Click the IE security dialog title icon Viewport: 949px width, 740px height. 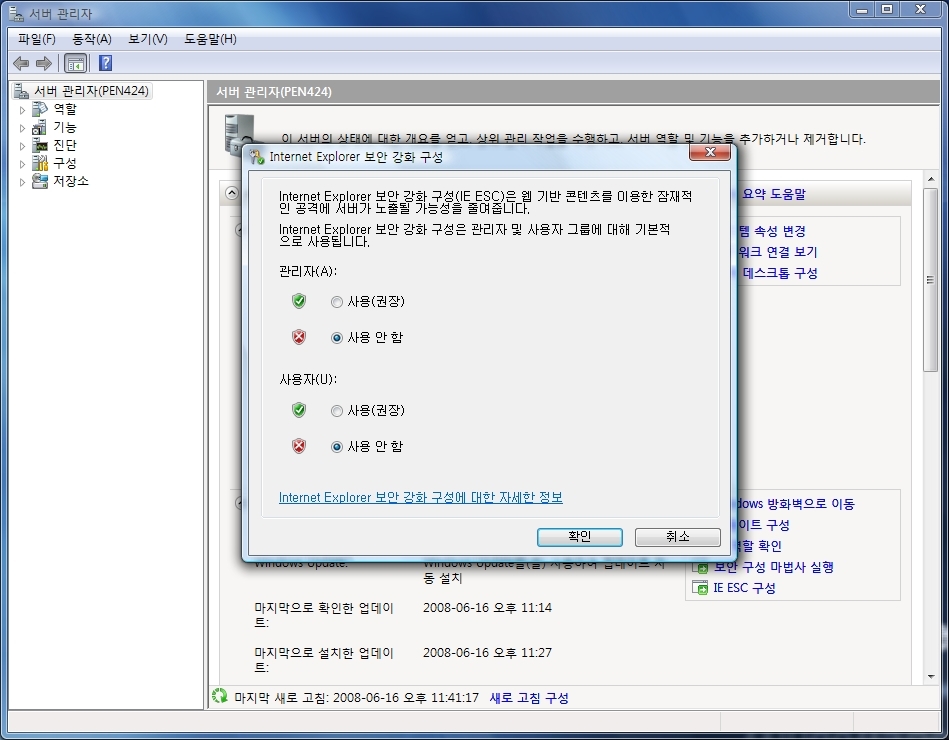(257, 157)
